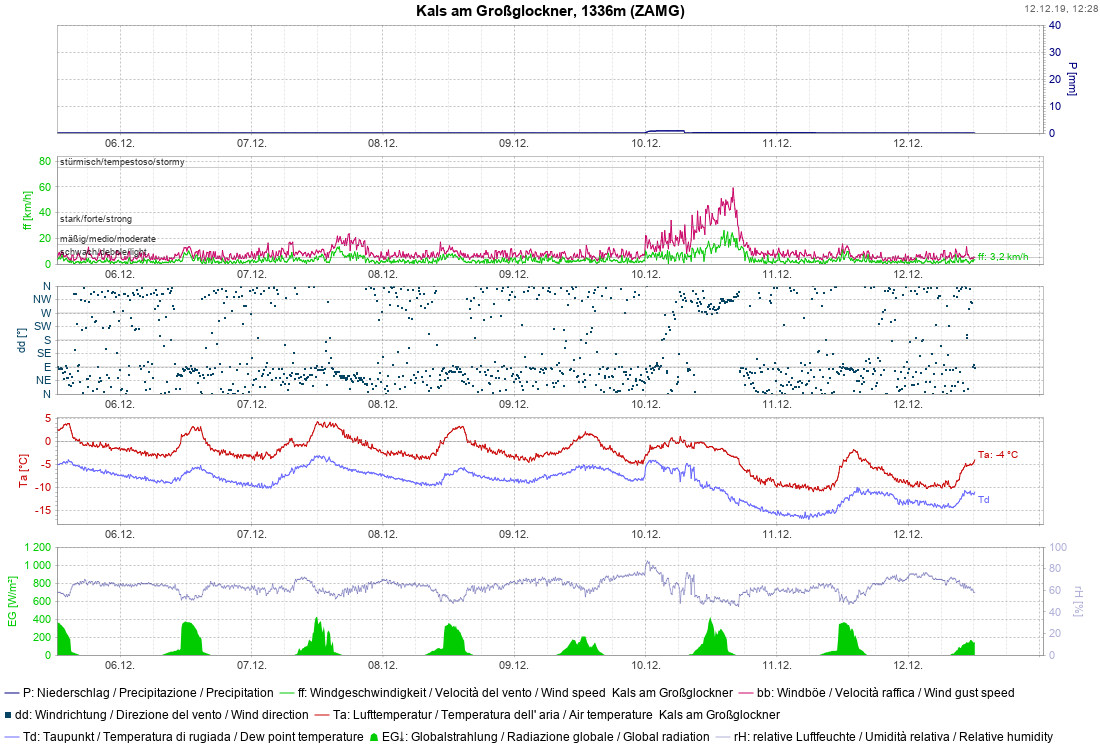Click the 'Ta: -4 °C' current temperature label

pos(998,455)
